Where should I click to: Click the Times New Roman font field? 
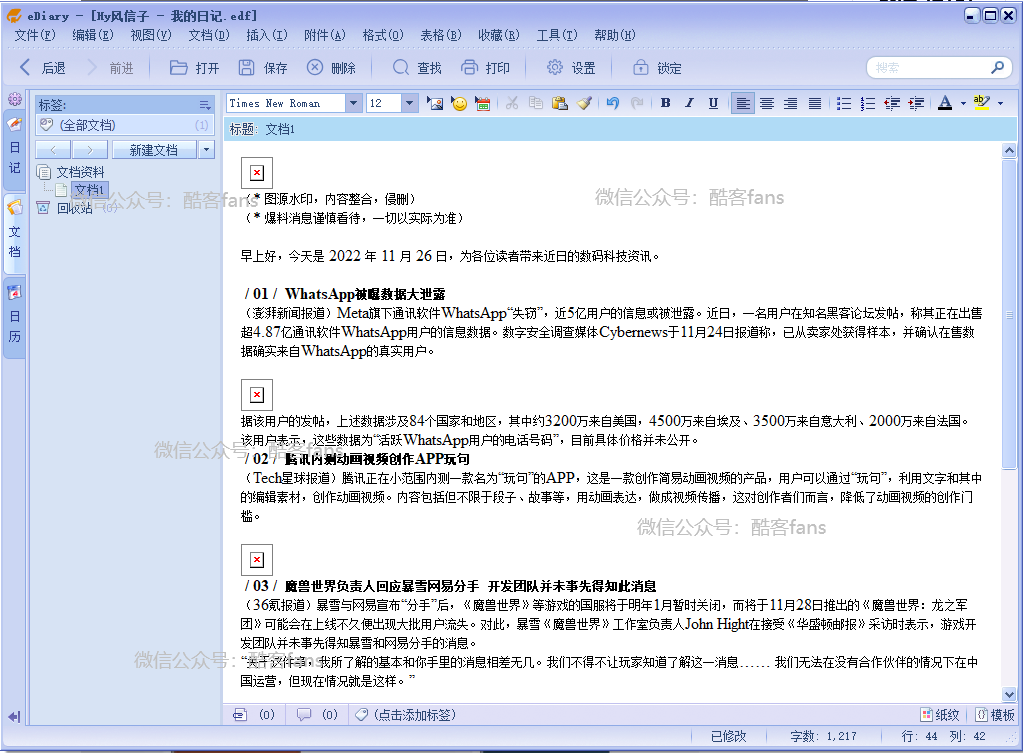[x=286, y=103]
